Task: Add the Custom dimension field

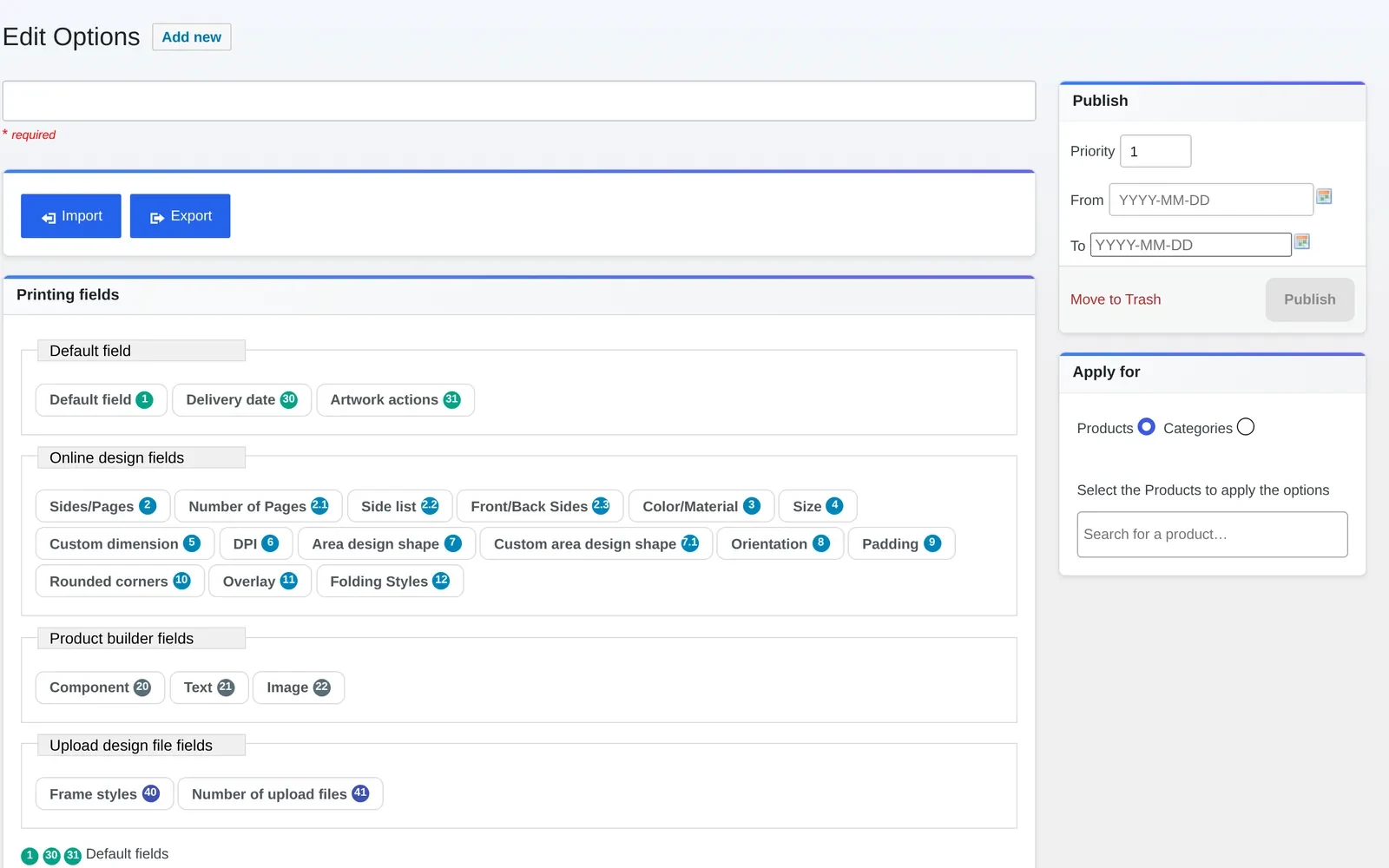Action: pyautogui.click(x=125, y=544)
